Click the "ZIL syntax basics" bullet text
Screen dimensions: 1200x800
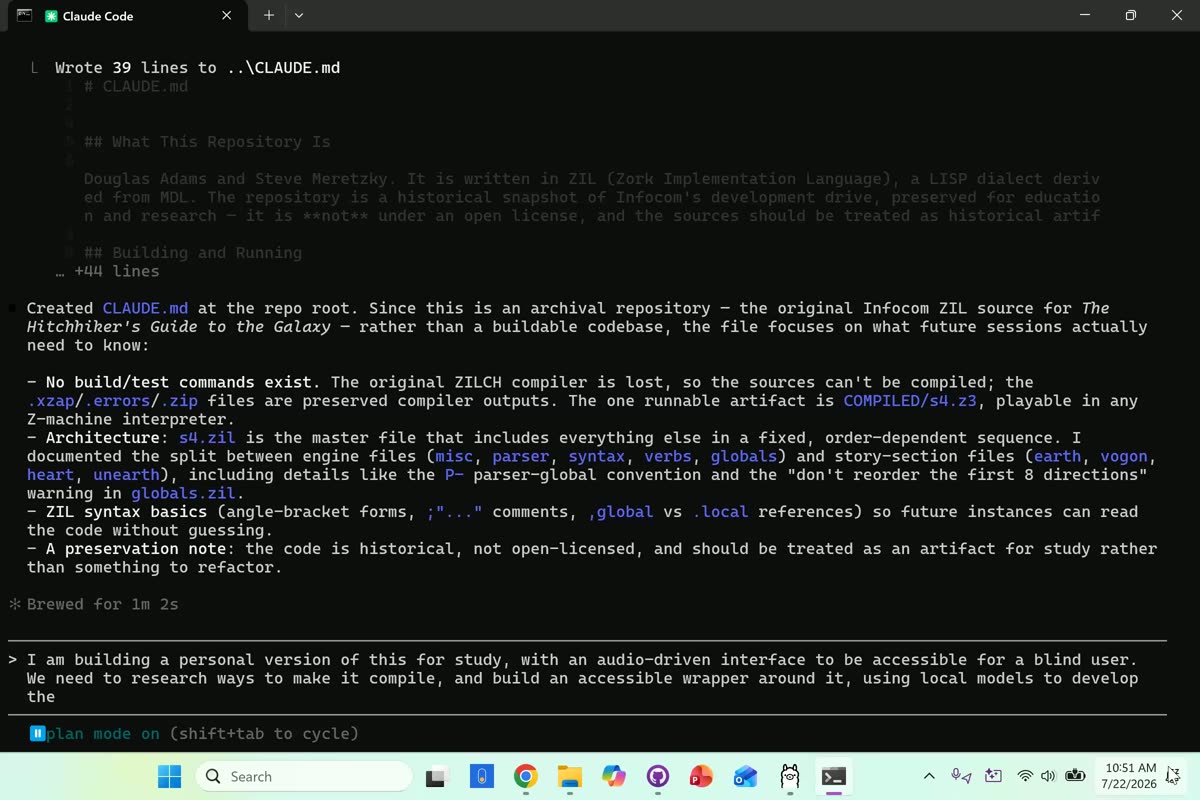coord(126,511)
